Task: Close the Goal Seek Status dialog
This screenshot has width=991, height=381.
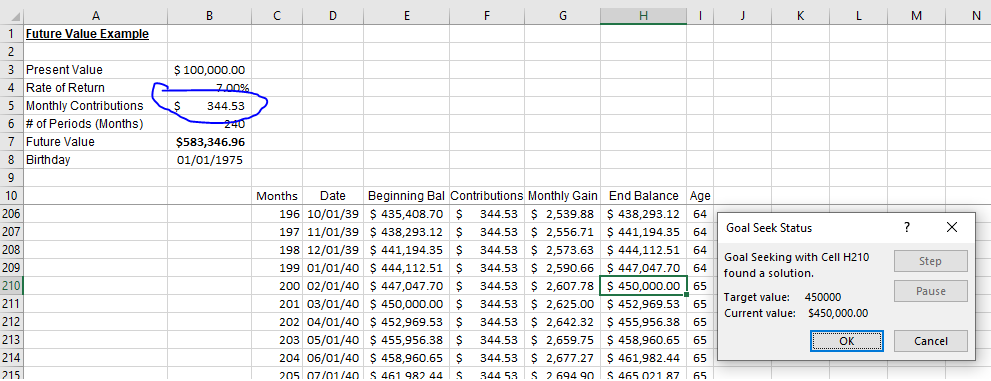Action: 952,227
